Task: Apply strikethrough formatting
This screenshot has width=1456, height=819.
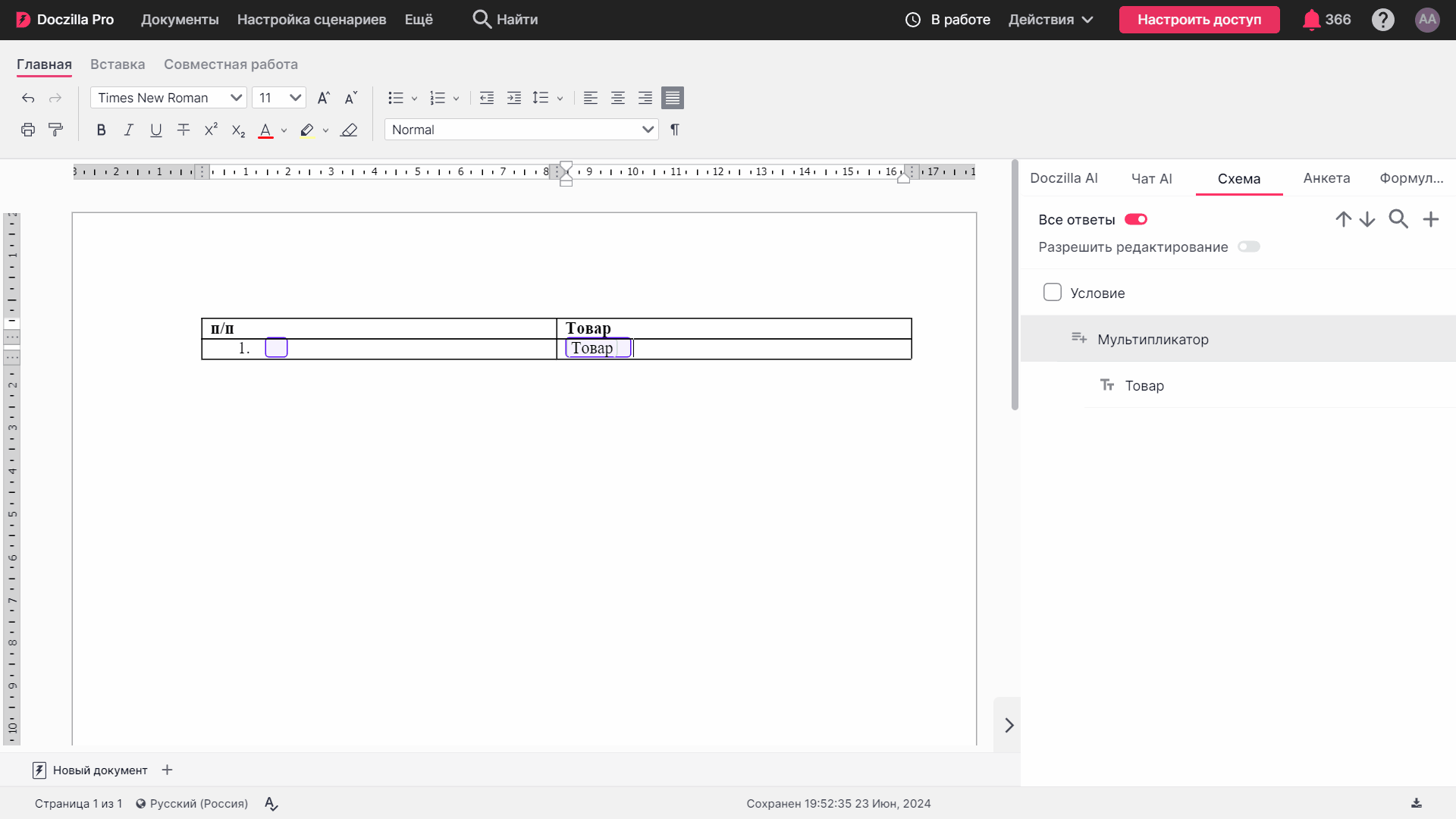Action: (184, 130)
